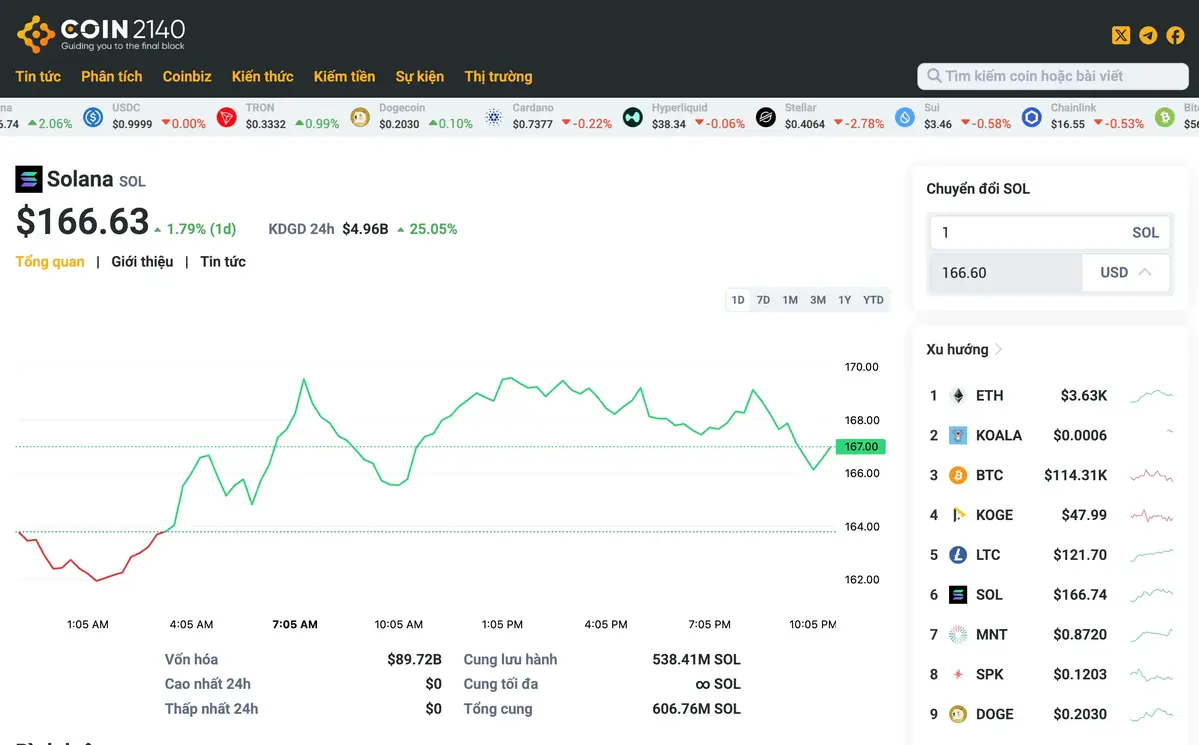This screenshot has height=745, width=1199.
Task: Click the coin search input field
Action: point(1052,76)
